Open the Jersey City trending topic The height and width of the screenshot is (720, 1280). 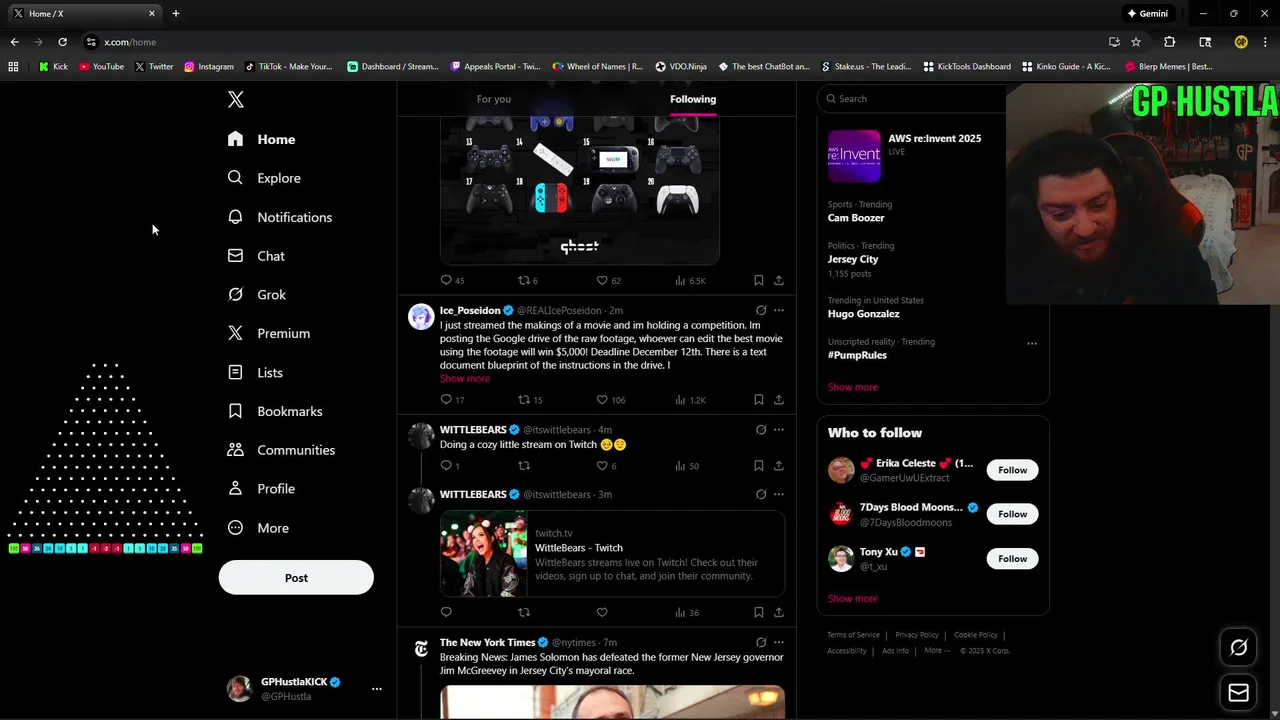point(853,259)
